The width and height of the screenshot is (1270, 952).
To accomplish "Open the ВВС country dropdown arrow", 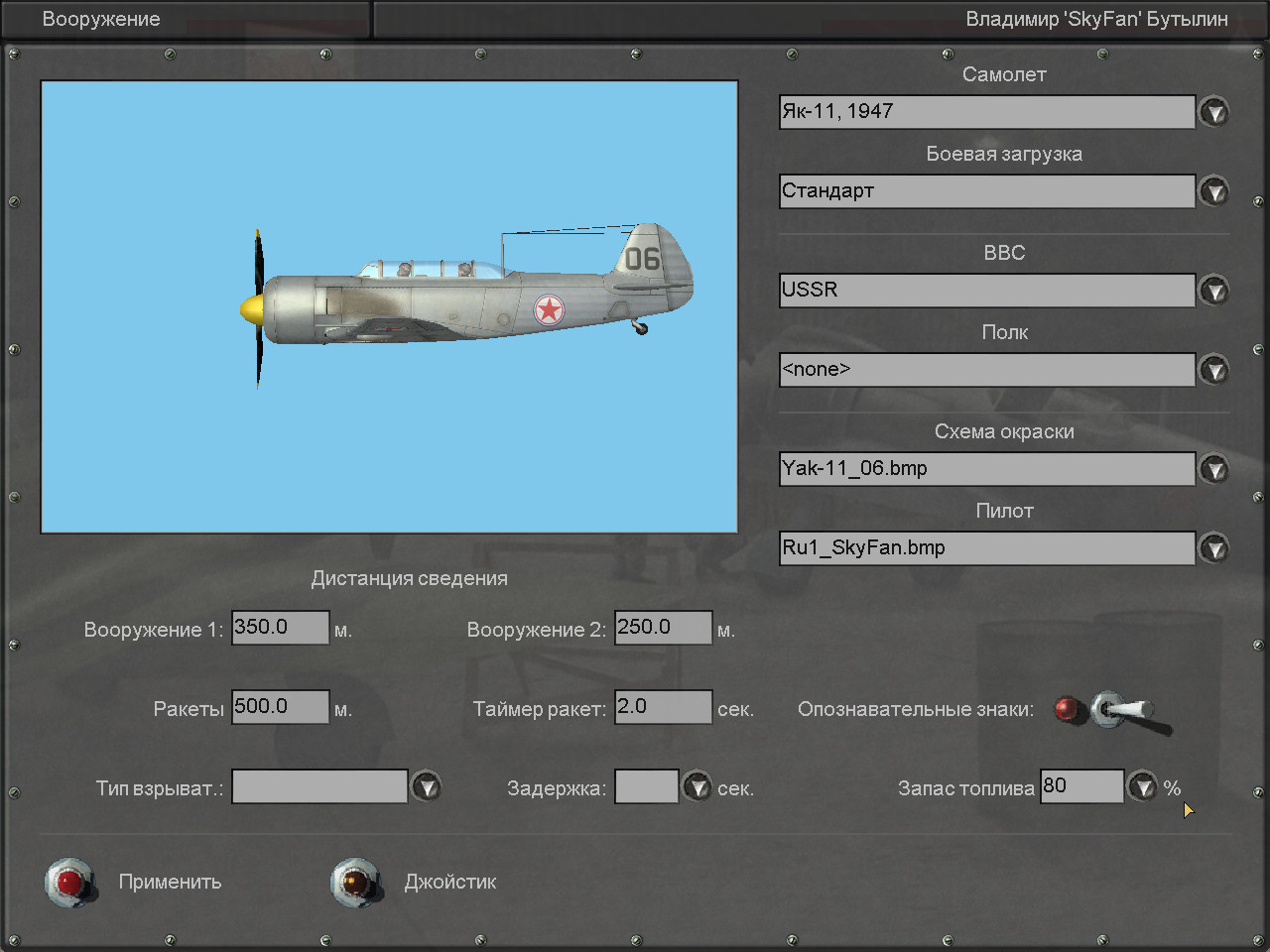I will (x=1213, y=291).
